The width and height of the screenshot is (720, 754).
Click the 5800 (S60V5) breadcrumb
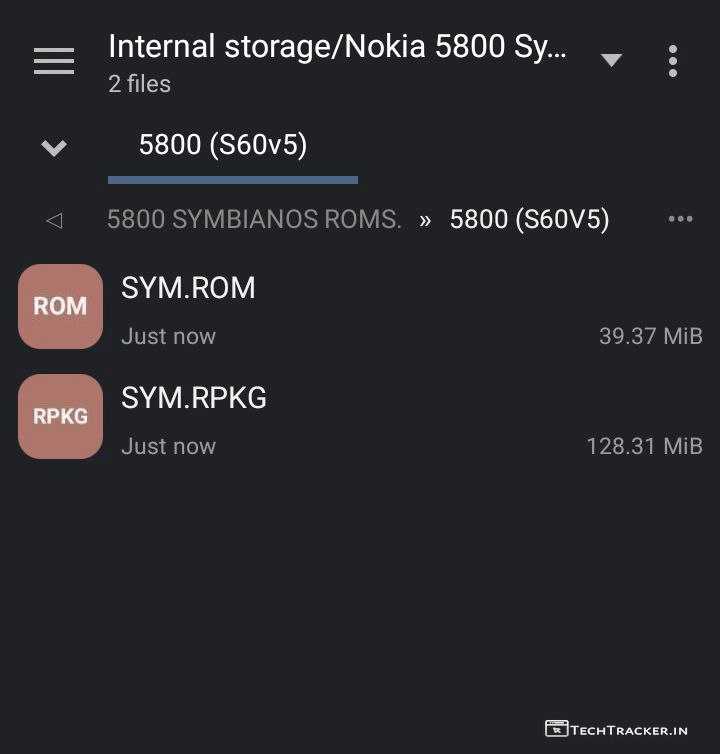[x=529, y=220]
